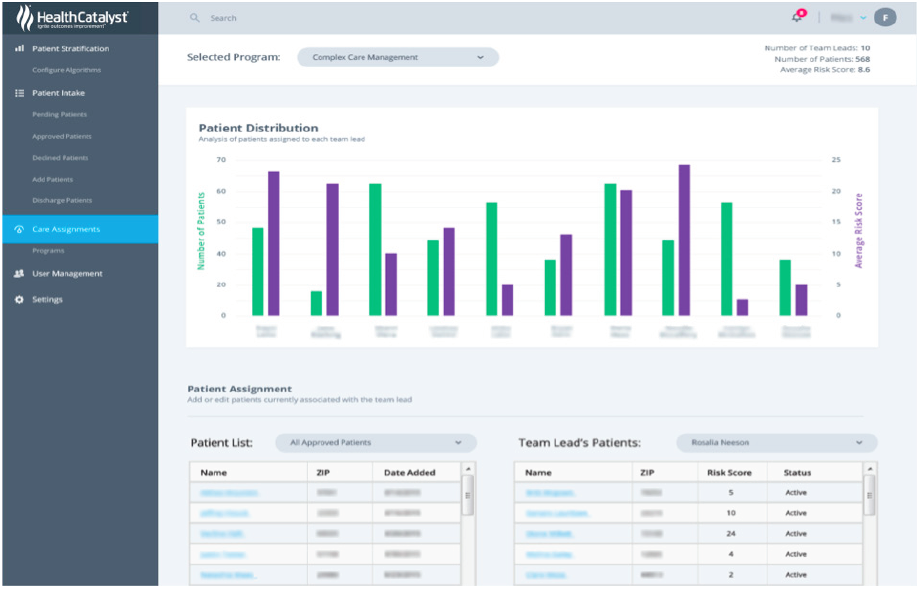Go to Configure Algorithms
Viewport: 919px width, 589px height.
click(66, 70)
